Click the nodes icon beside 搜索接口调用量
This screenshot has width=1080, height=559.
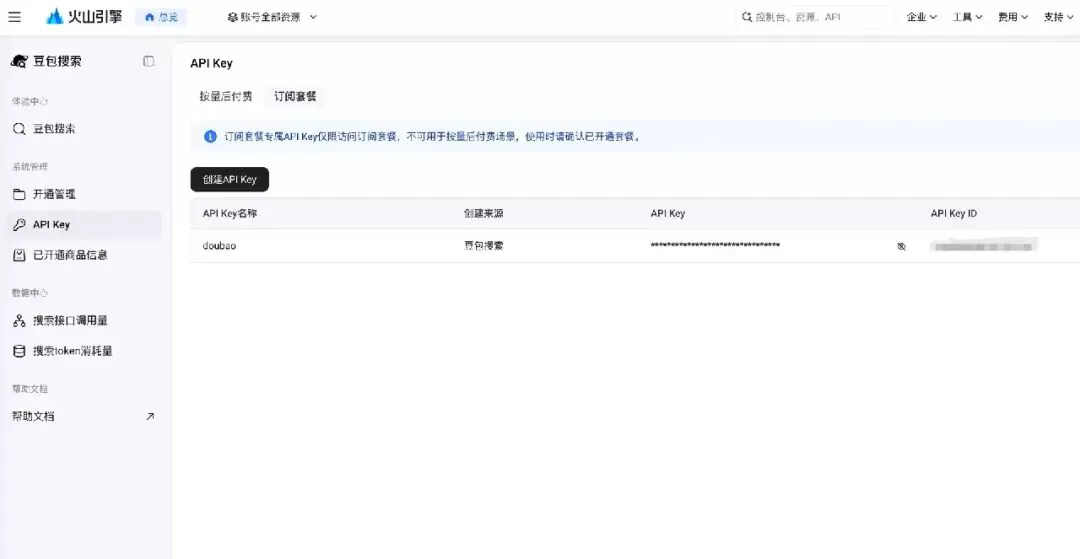[19, 320]
